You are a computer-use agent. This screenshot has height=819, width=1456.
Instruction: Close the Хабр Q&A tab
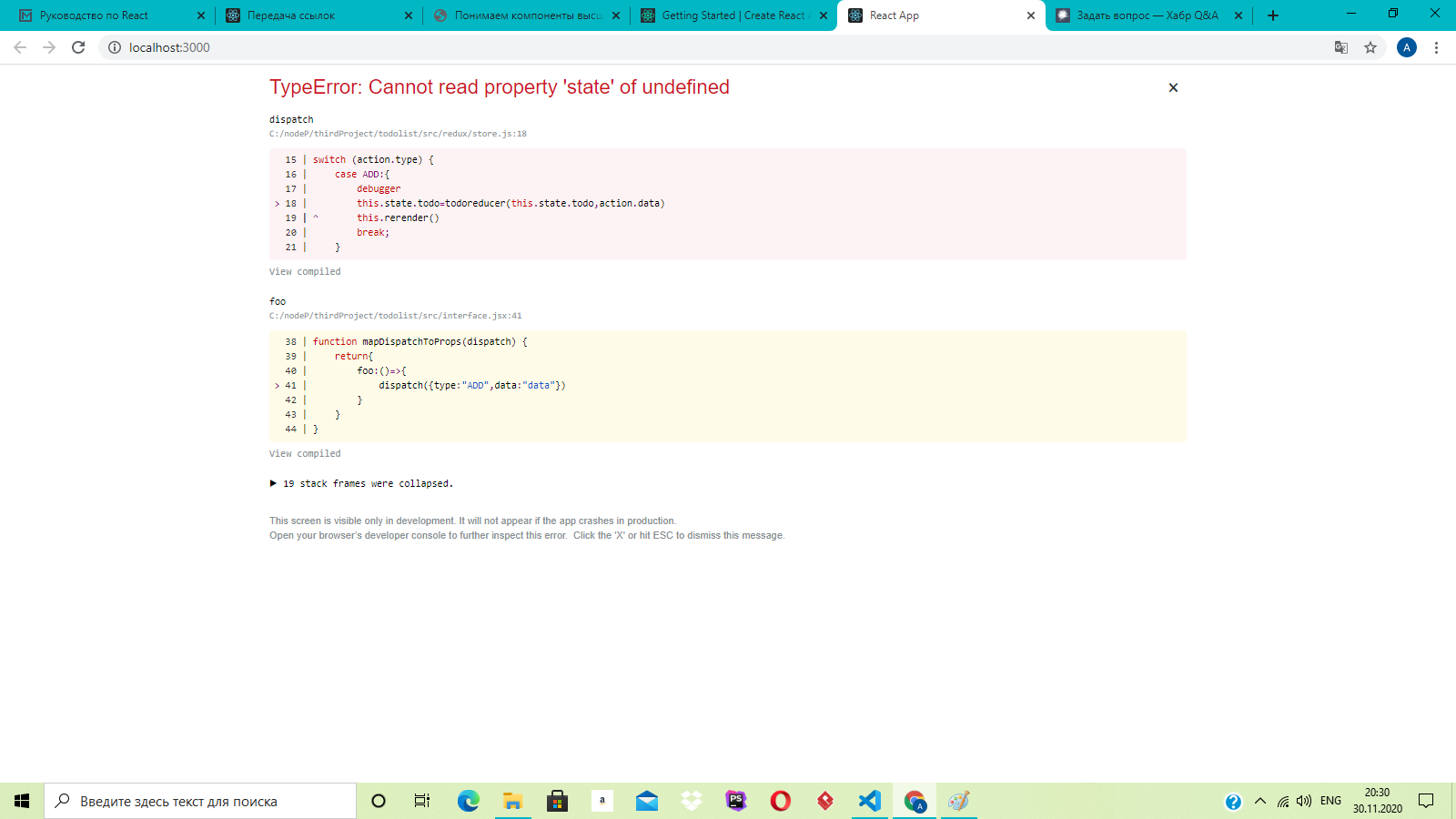[x=1239, y=15]
